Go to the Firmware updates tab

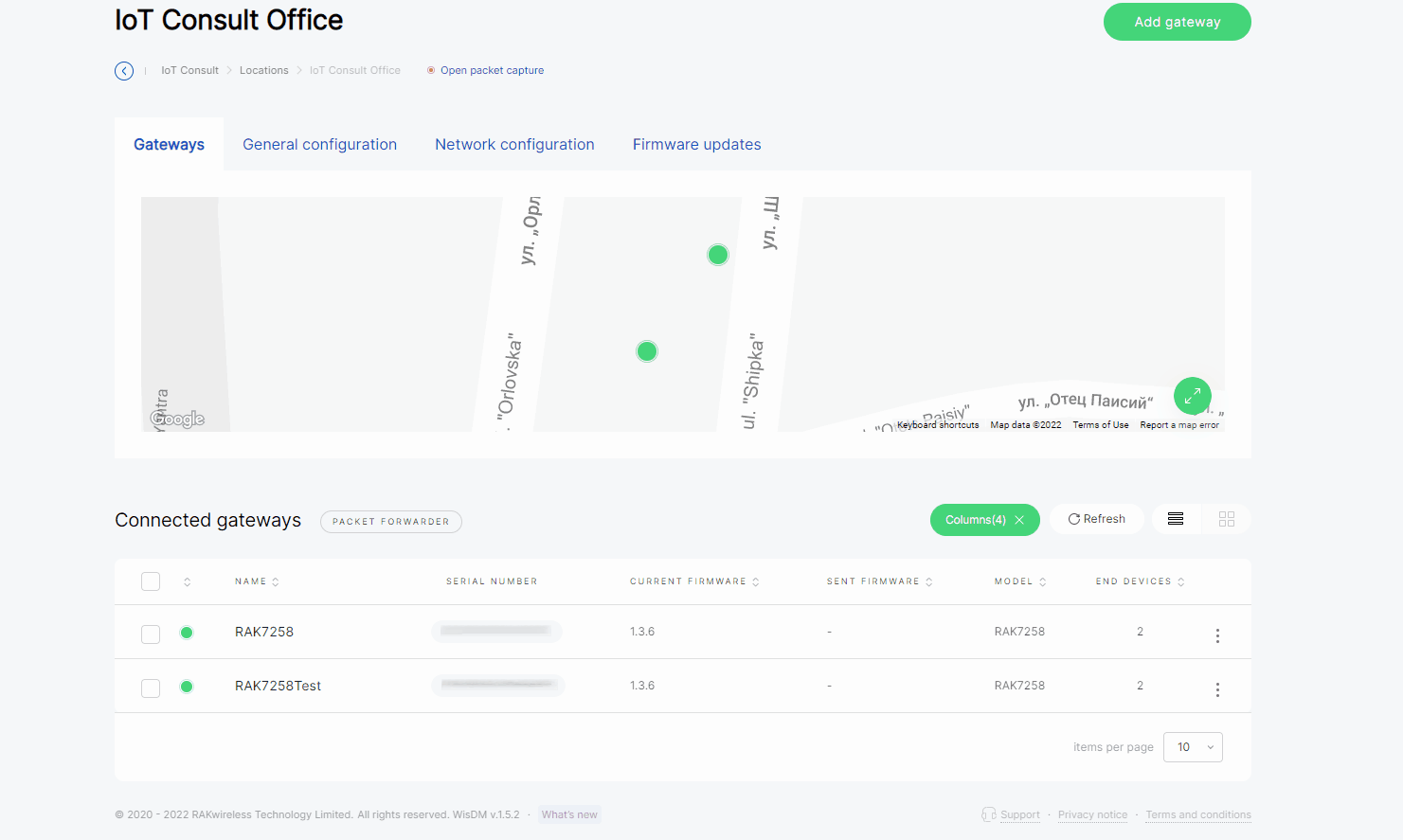[696, 145]
